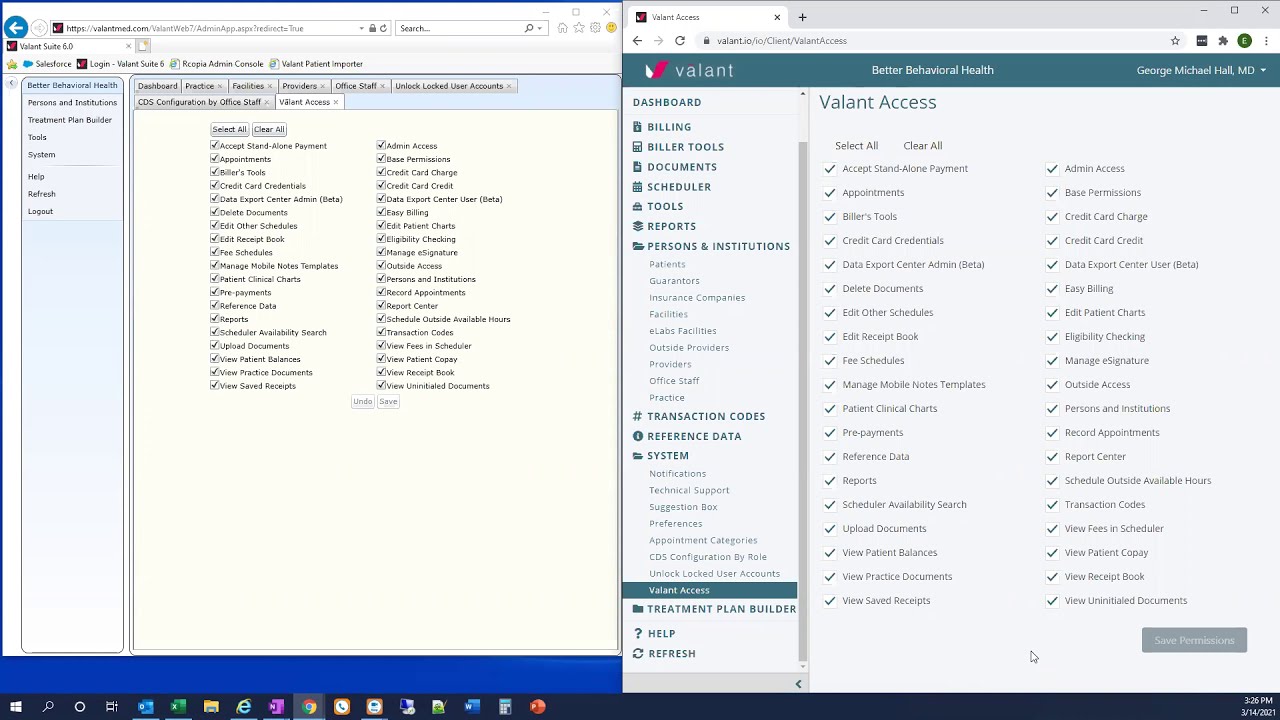Open DOCUMENTS section in sidebar
This screenshot has width=1280, height=720.
pos(682,167)
